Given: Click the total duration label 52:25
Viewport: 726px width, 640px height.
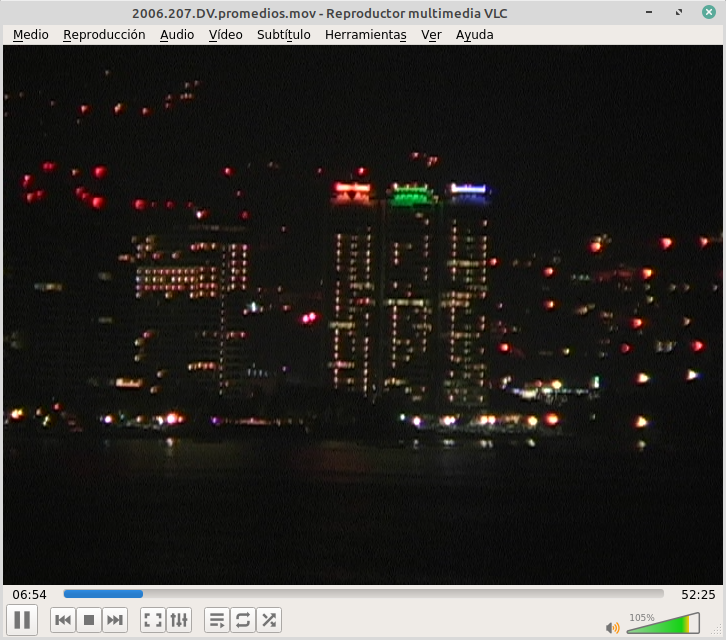Looking at the screenshot, I should (x=698, y=594).
